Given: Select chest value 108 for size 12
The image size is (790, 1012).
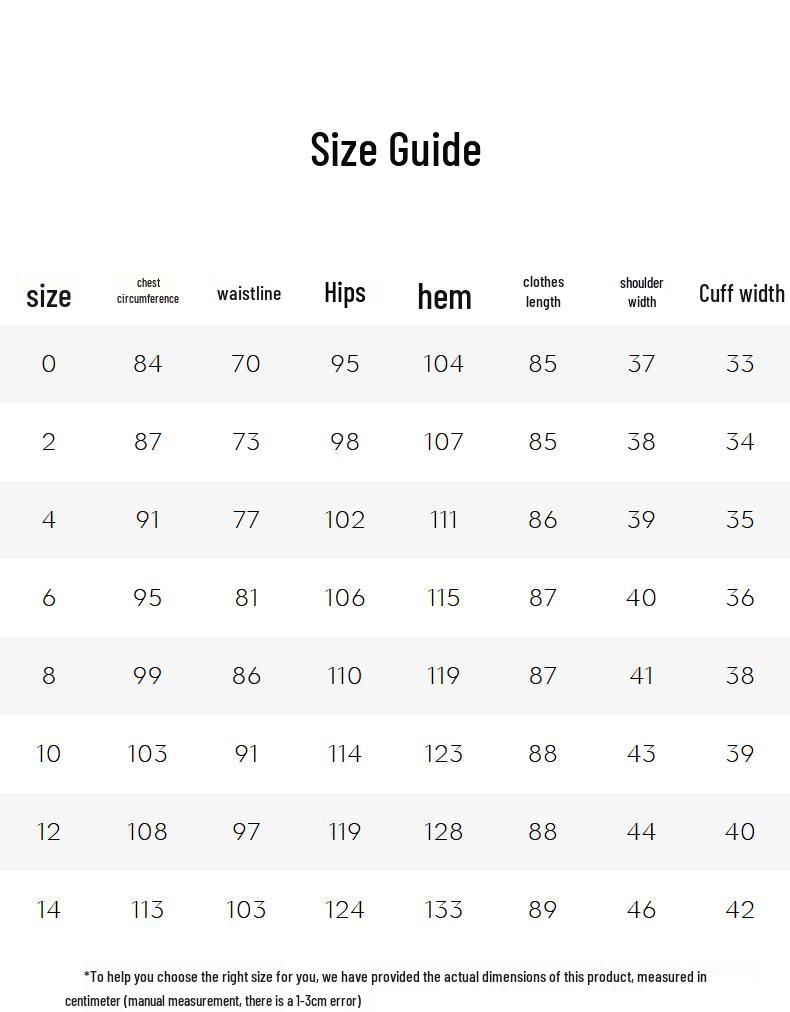Looking at the screenshot, I should 147,832.
